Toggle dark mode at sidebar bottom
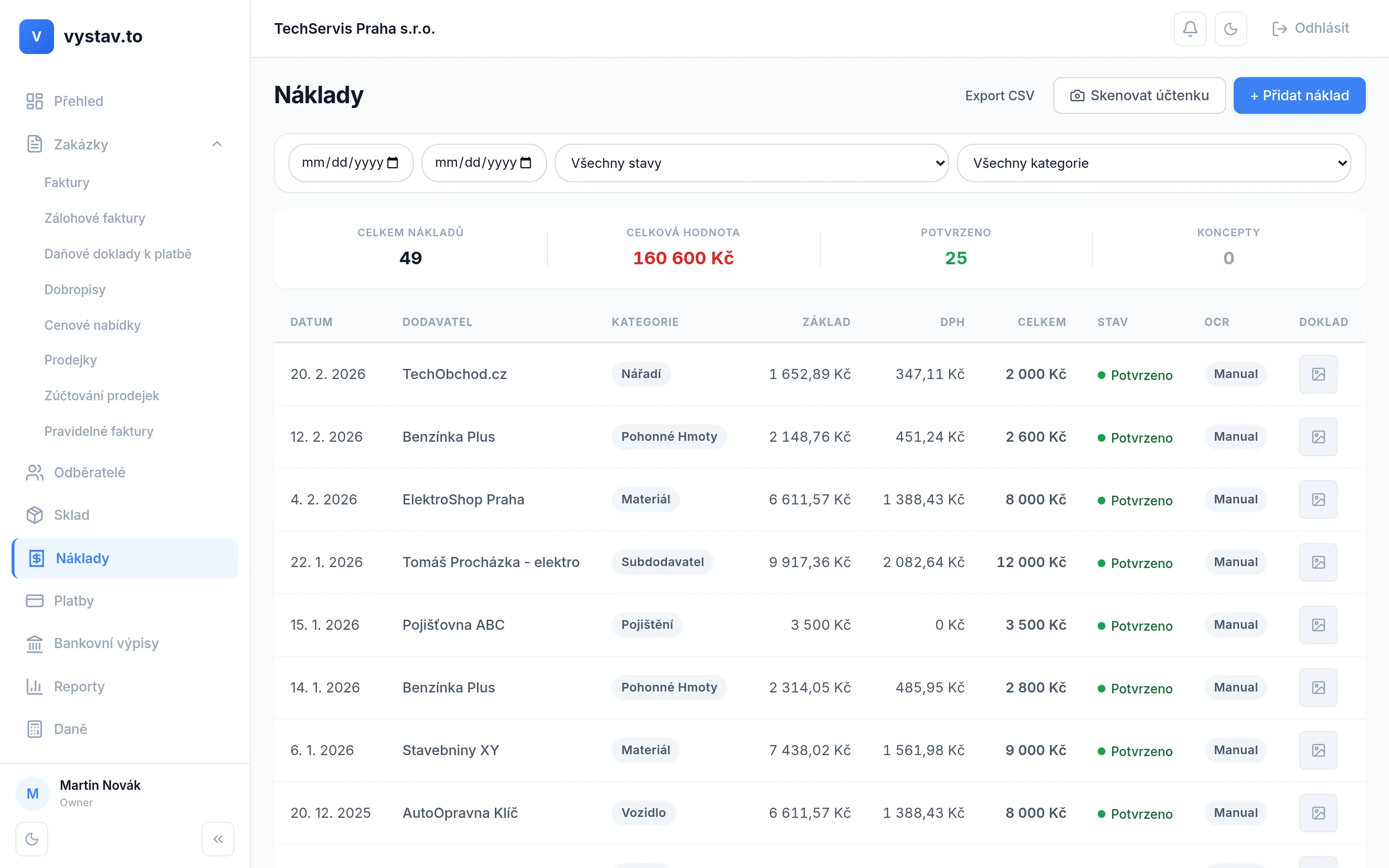The height and width of the screenshot is (868, 1389). (32, 839)
